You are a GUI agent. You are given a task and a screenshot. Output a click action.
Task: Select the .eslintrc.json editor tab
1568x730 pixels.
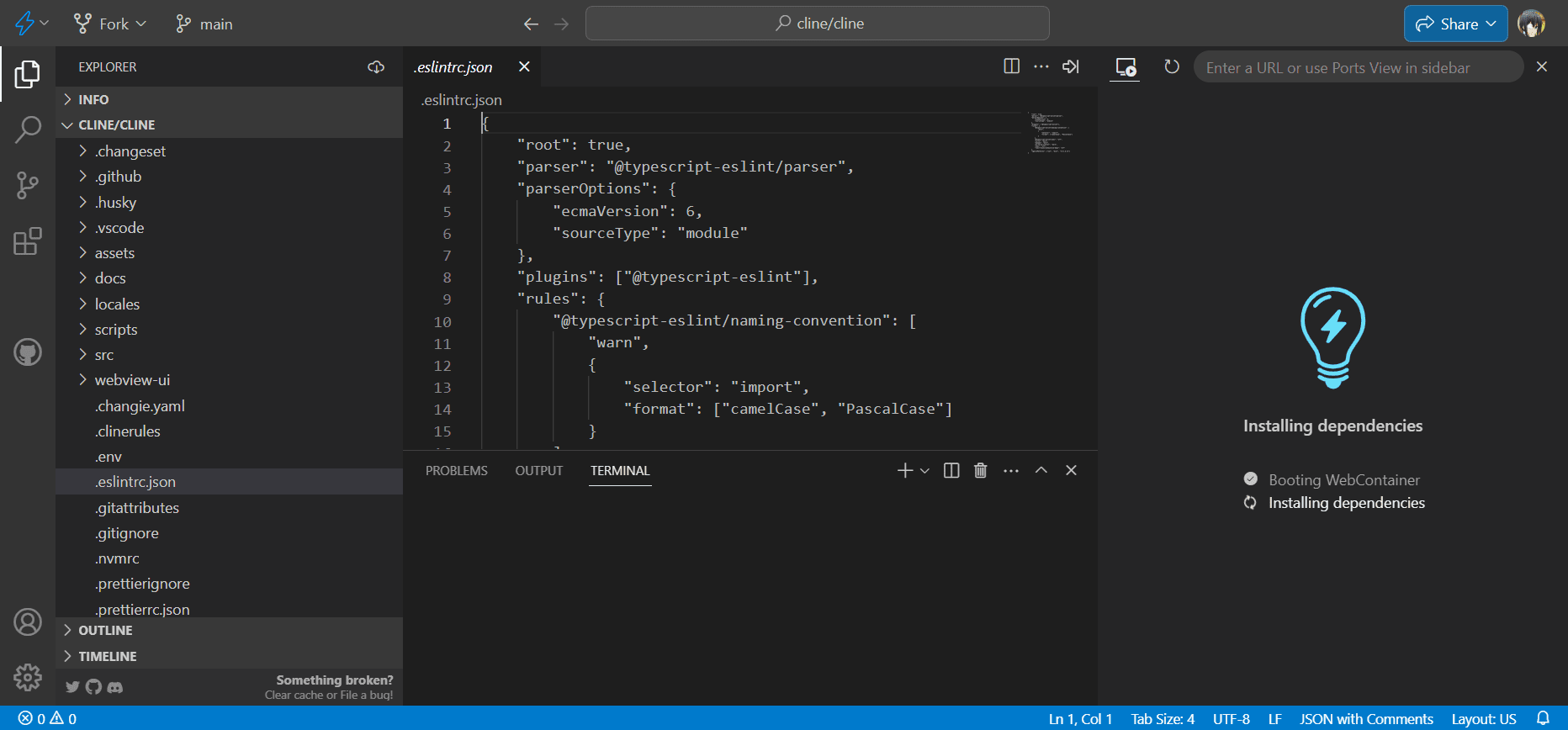(x=471, y=66)
